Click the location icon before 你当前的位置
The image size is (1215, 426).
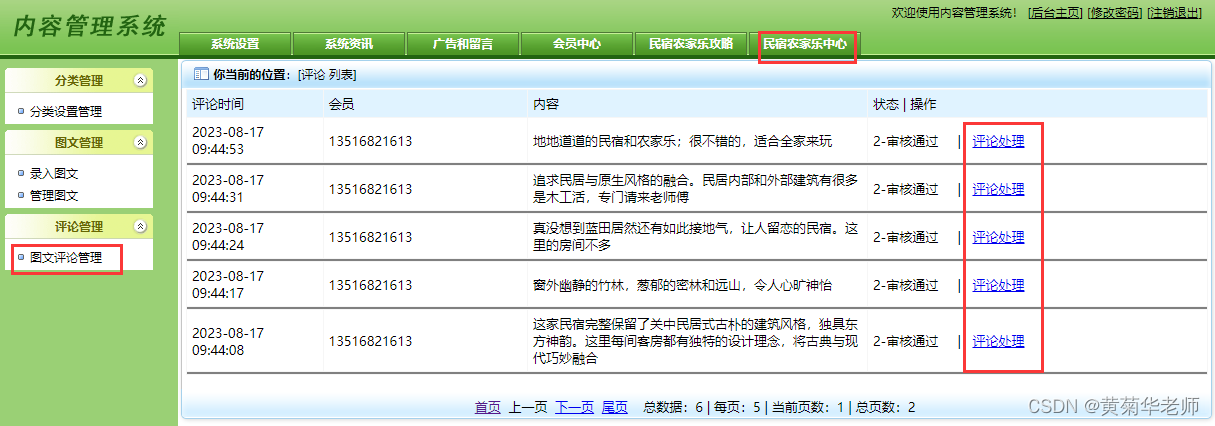coord(200,74)
